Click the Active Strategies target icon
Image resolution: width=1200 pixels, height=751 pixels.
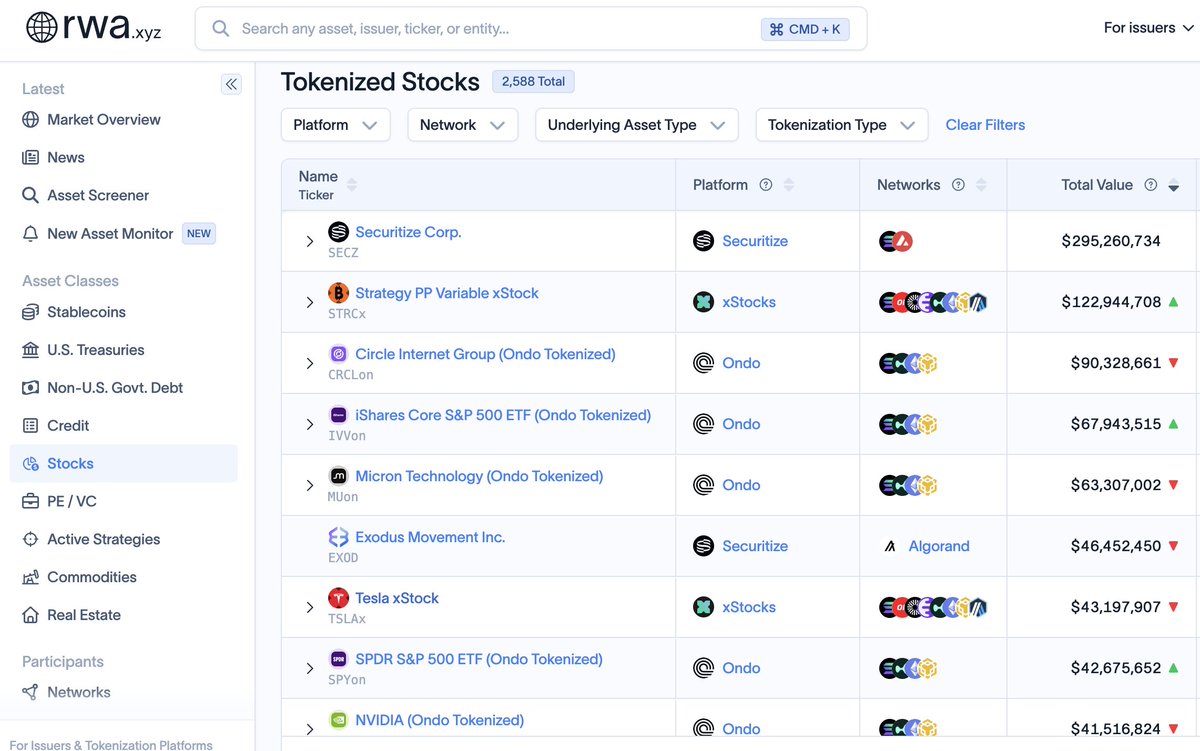pyautogui.click(x=30, y=540)
